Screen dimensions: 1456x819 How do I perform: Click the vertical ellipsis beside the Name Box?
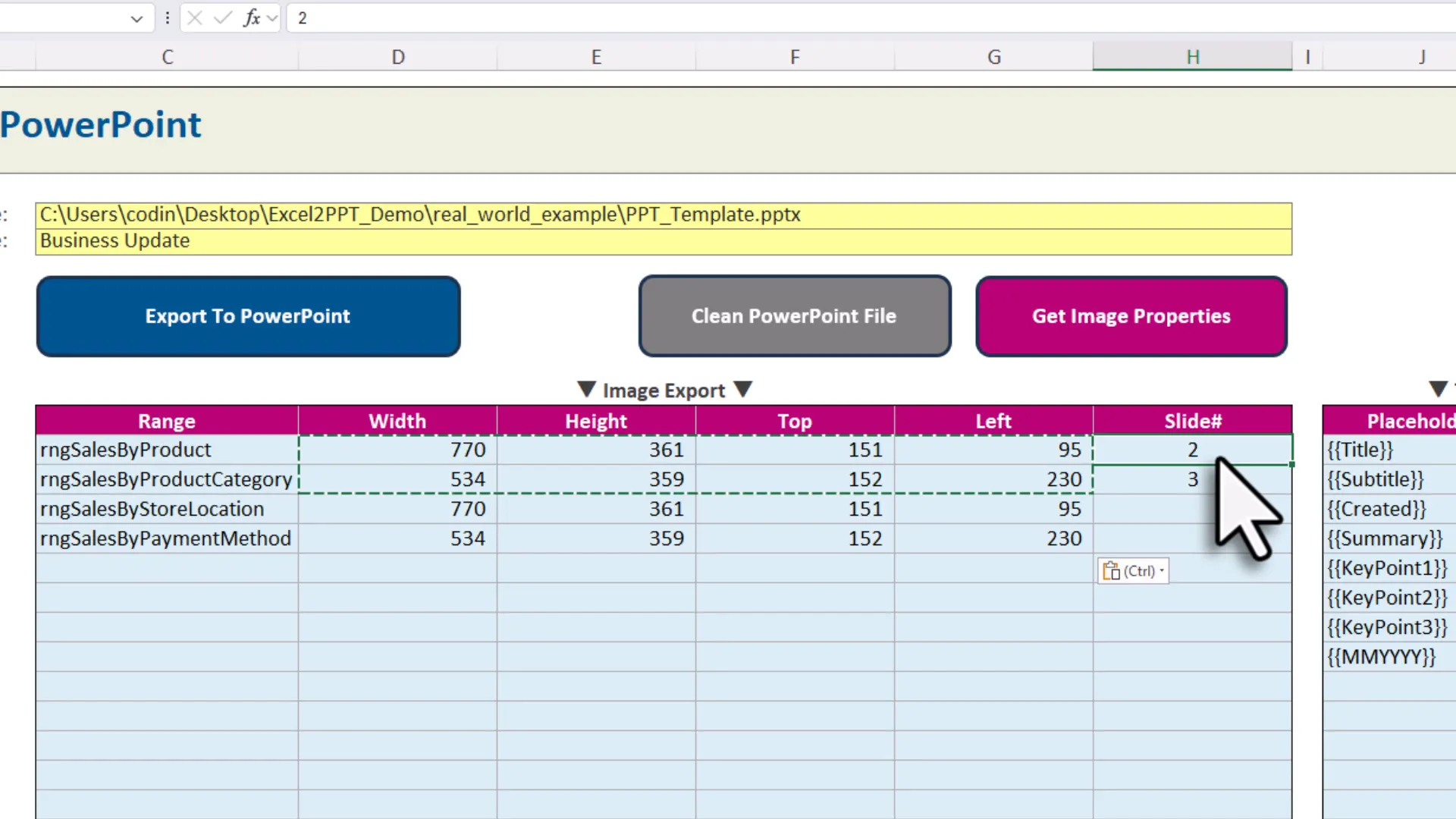167,17
